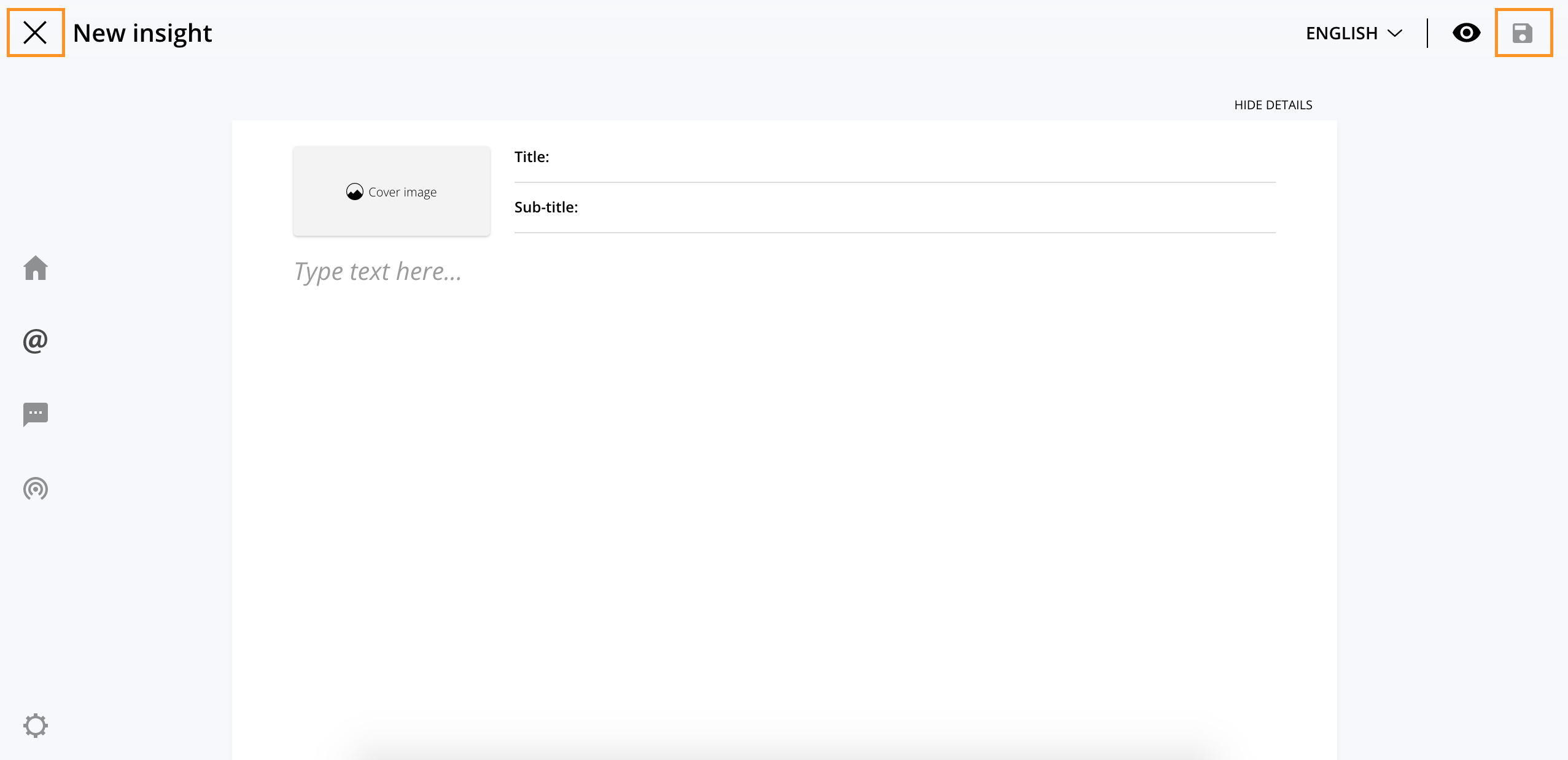Open the chat messages sidebar icon
Viewport: 1568px width, 760px height.
pos(36,414)
